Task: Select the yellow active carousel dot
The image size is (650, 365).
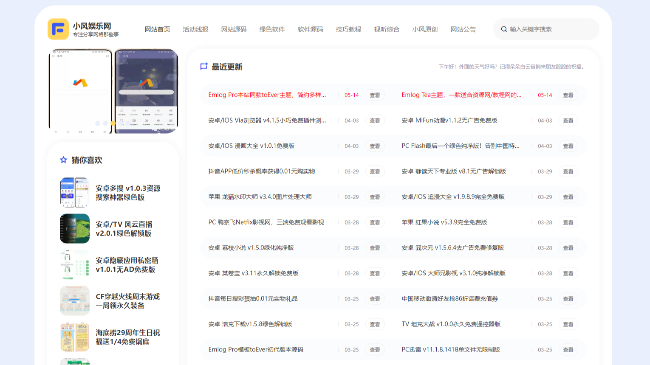Action: pyautogui.click(x=113, y=123)
